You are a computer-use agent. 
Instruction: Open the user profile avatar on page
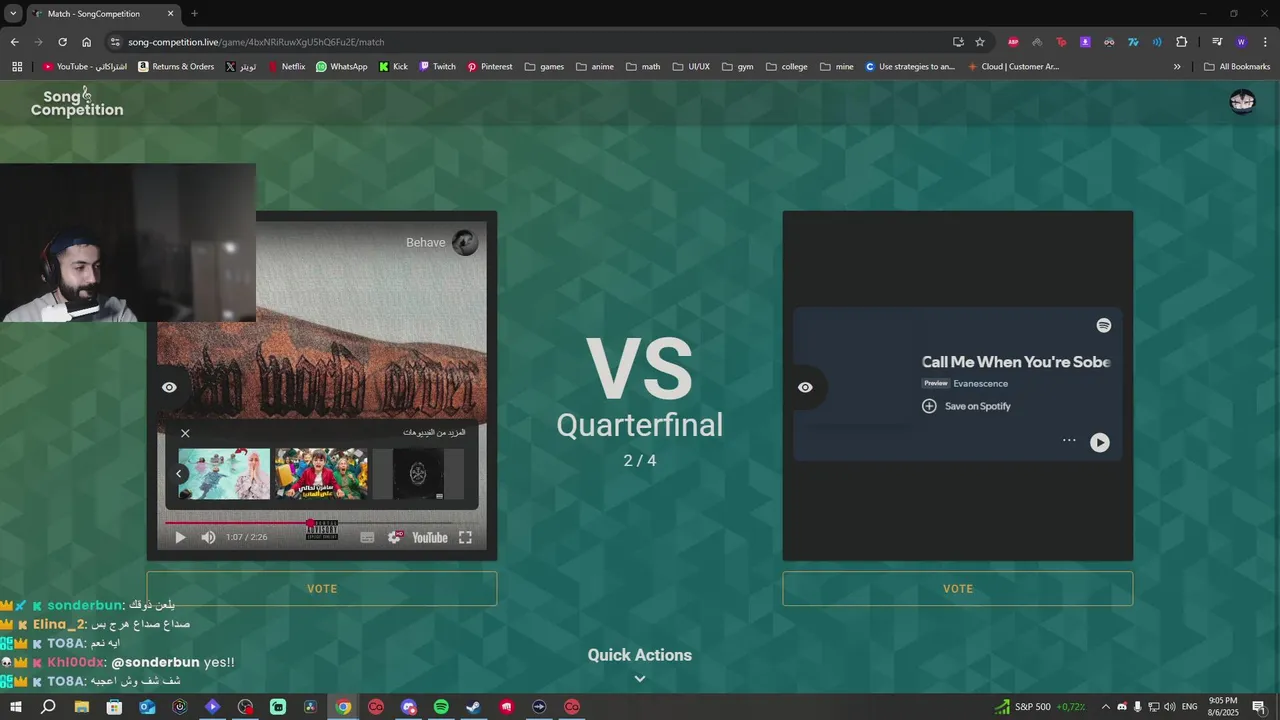click(x=1242, y=102)
